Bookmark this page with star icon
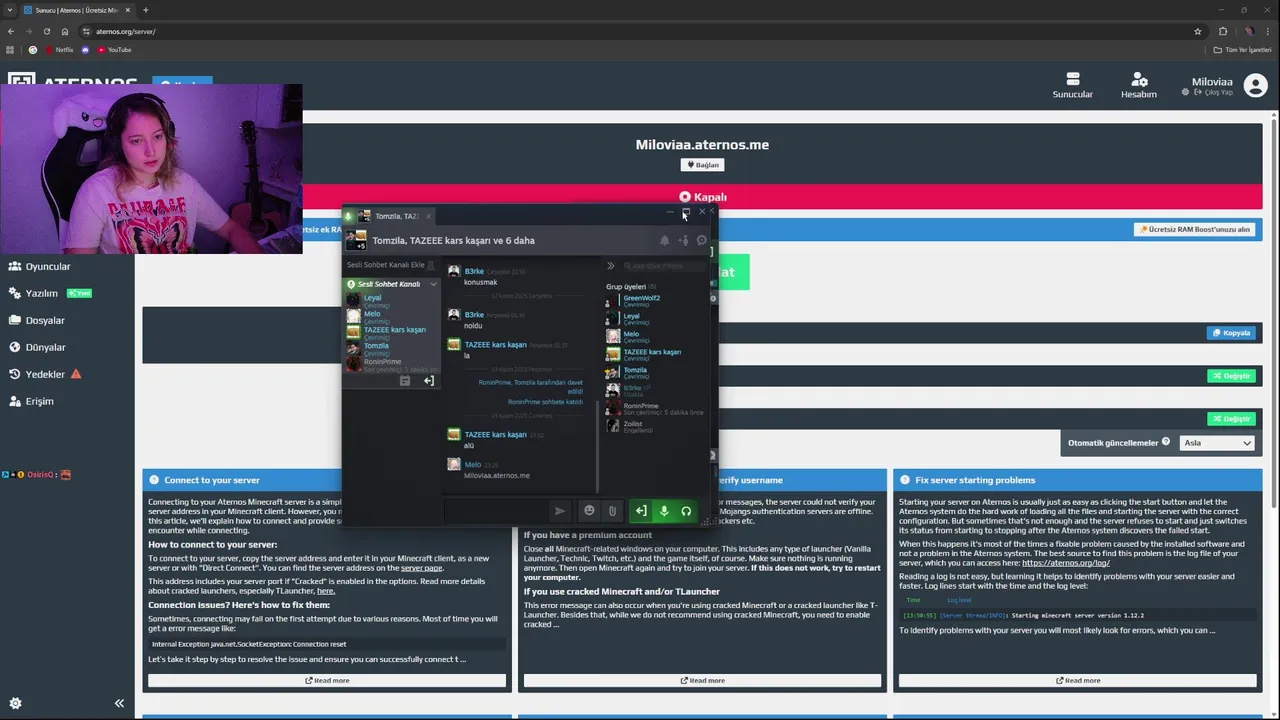The height and width of the screenshot is (720, 1280). click(1198, 31)
